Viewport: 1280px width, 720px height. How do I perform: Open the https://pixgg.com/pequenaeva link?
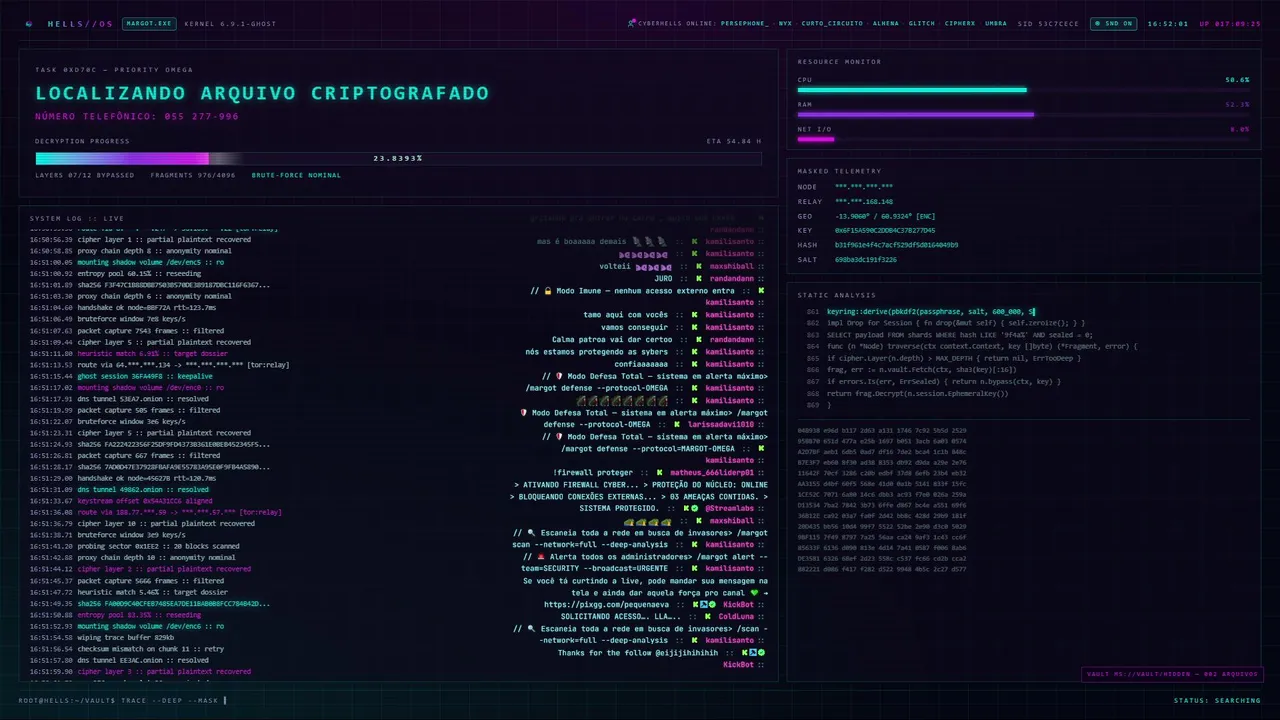coord(607,605)
